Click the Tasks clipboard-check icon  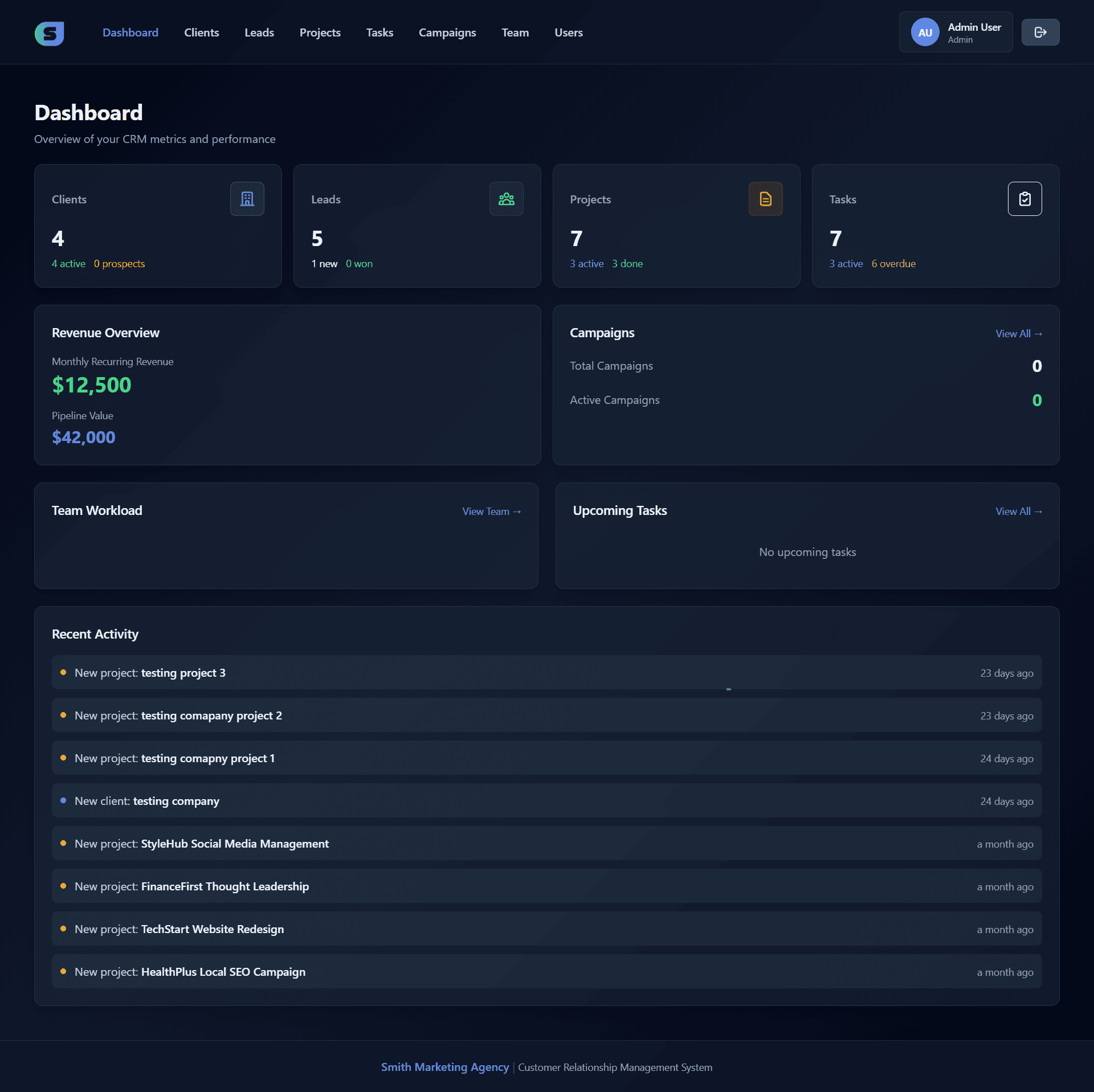(x=1024, y=199)
